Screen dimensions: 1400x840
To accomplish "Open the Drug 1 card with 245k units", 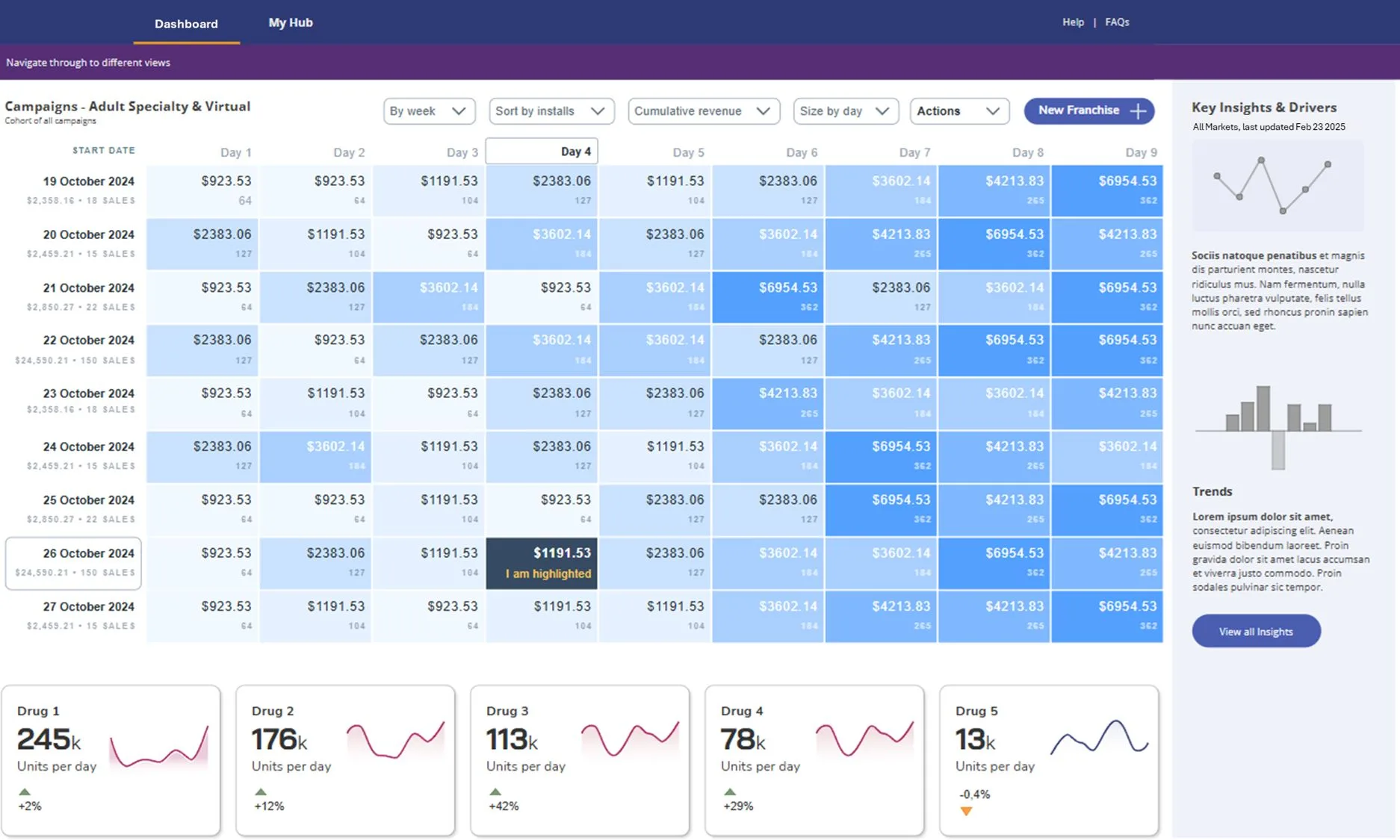I will tap(111, 760).
